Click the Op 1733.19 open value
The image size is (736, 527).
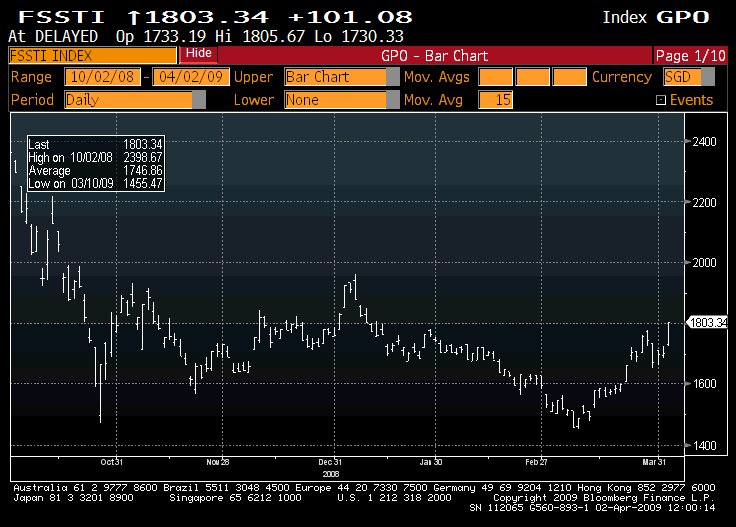[161, 37]
